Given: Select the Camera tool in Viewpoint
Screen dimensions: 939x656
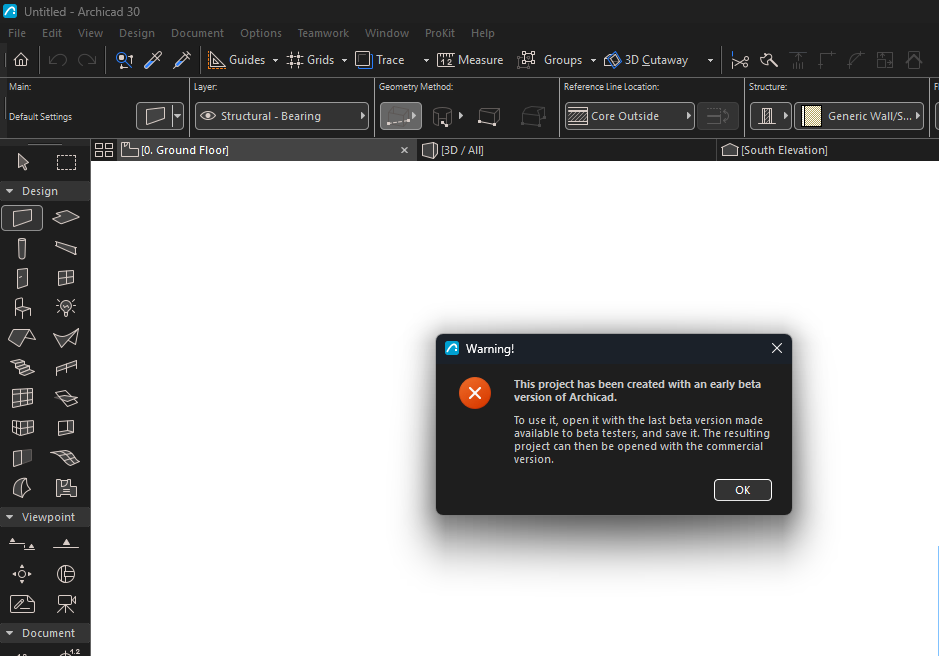Looking at the screenshot, I should pos(66,604).
